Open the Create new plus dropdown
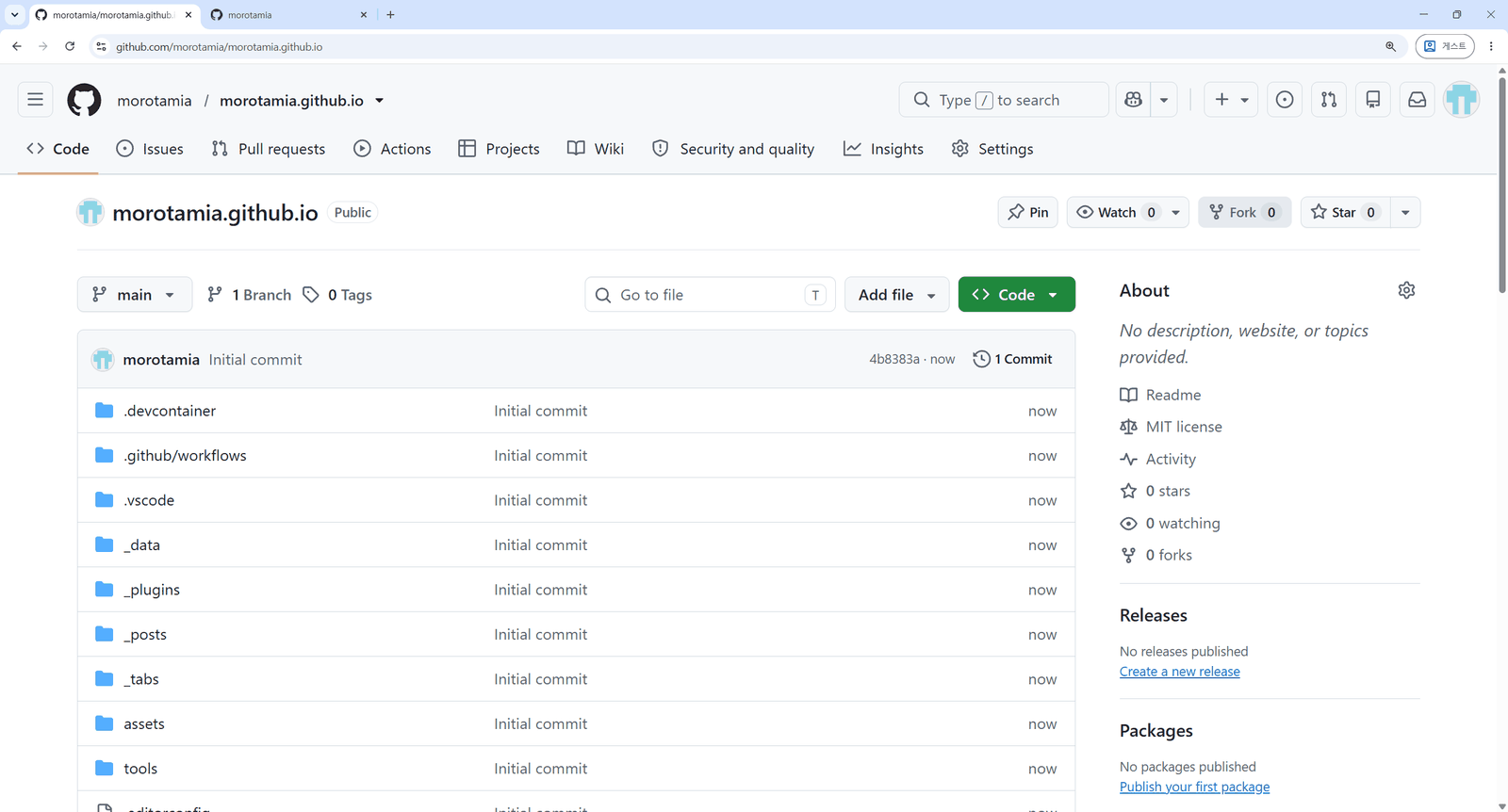 1231,100
